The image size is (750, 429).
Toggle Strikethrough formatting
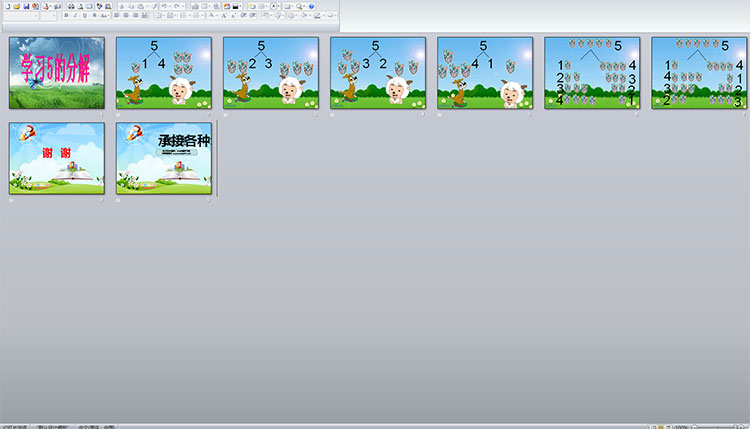94,15
